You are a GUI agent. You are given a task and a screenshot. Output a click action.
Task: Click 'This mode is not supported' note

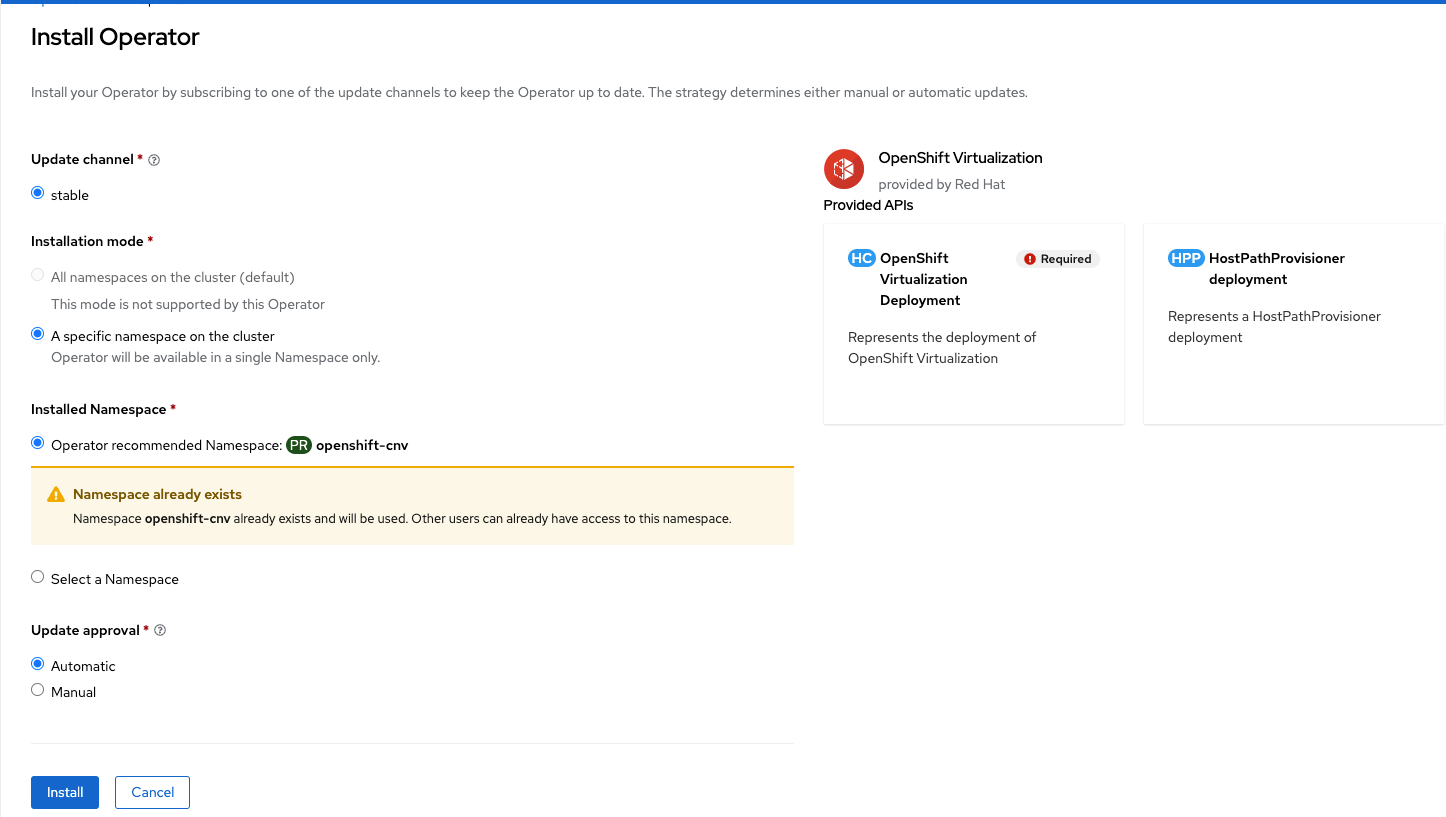[188, 304]
